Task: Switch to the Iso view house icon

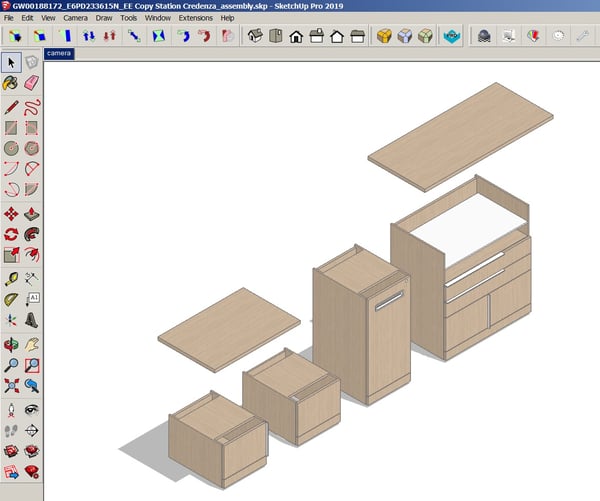Action: [255, 36]
